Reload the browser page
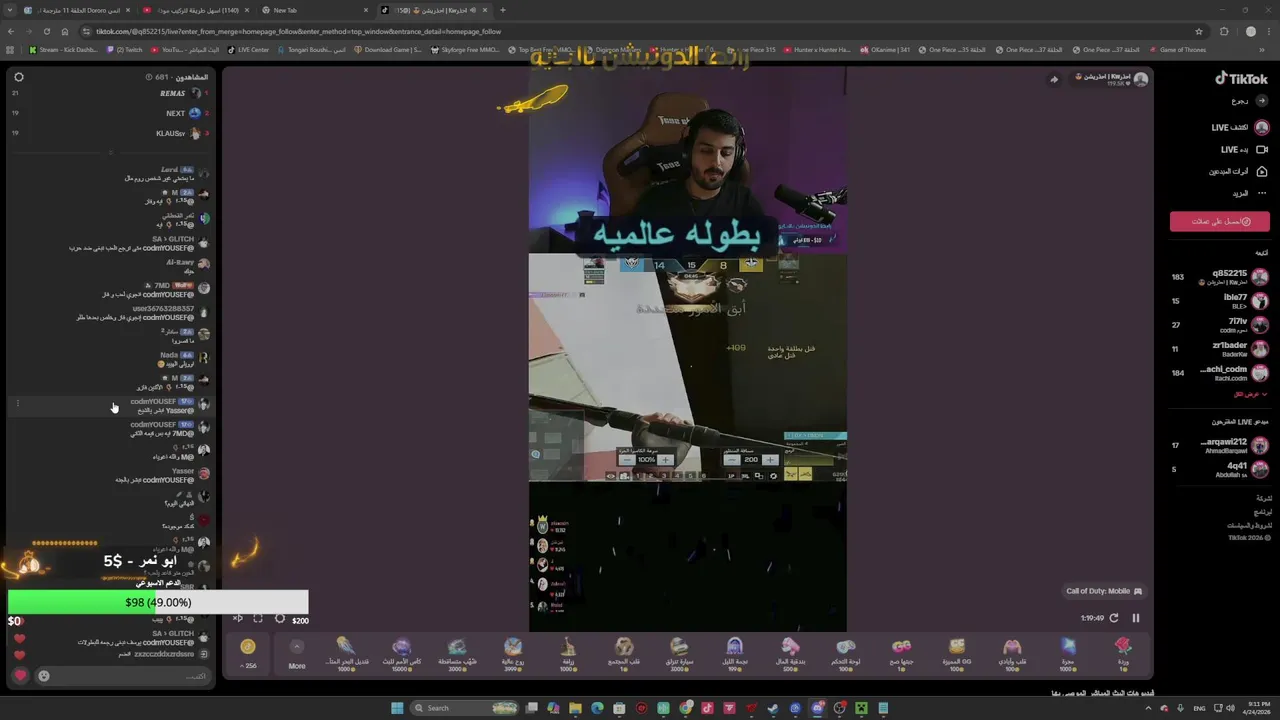The image size is (1280, 720). [x=46, y=31]
